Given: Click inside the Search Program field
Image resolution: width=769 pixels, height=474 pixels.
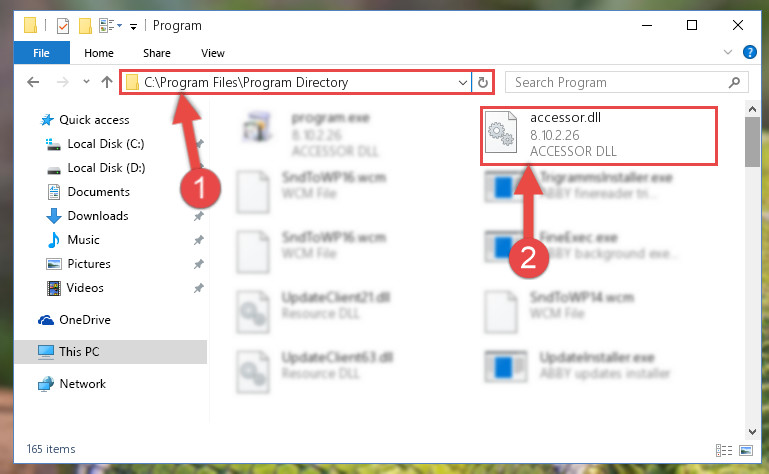Looking at the screenshot, I should pyautogui.click(x=618, y=82).
